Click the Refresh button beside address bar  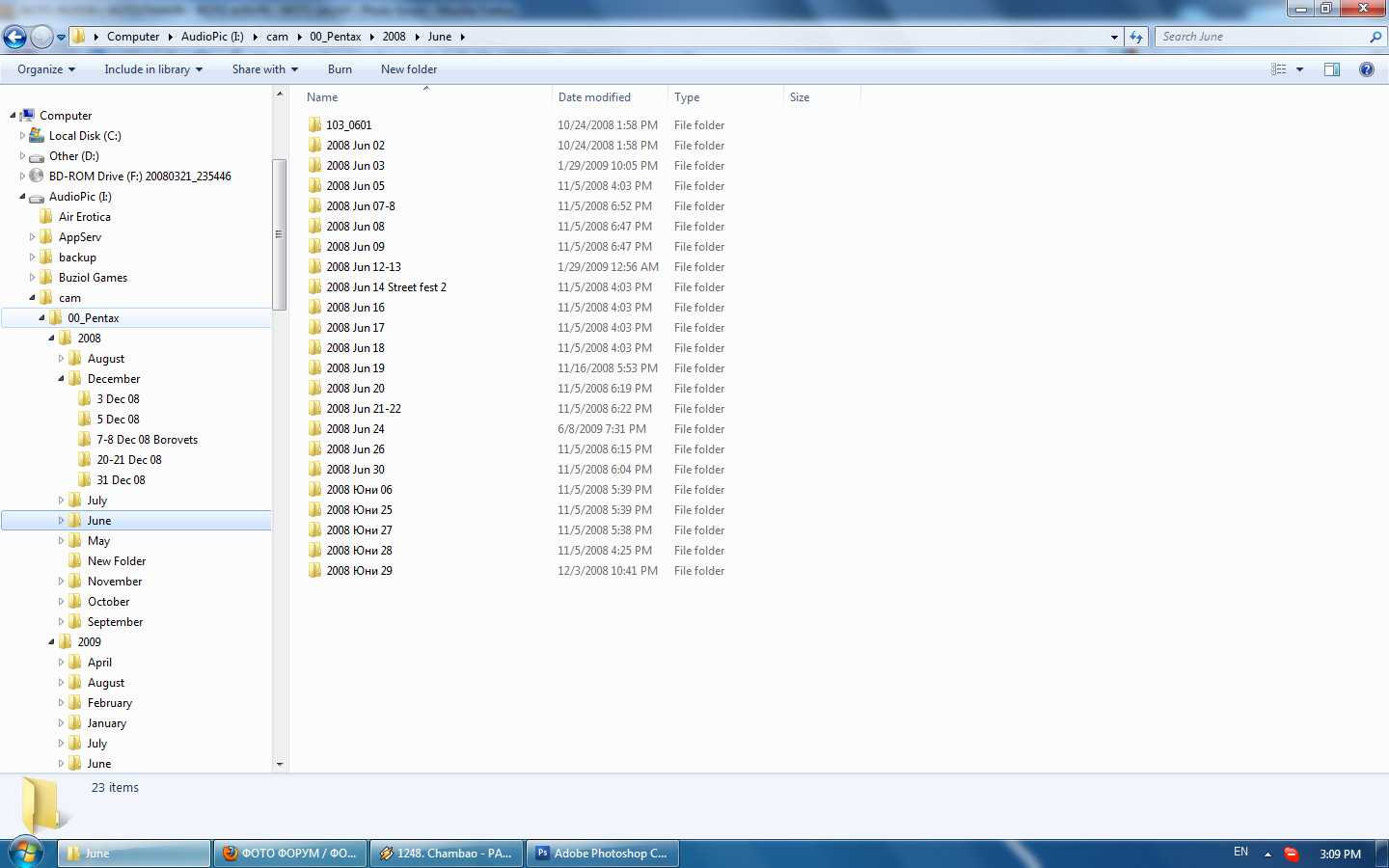[1136, 37]
